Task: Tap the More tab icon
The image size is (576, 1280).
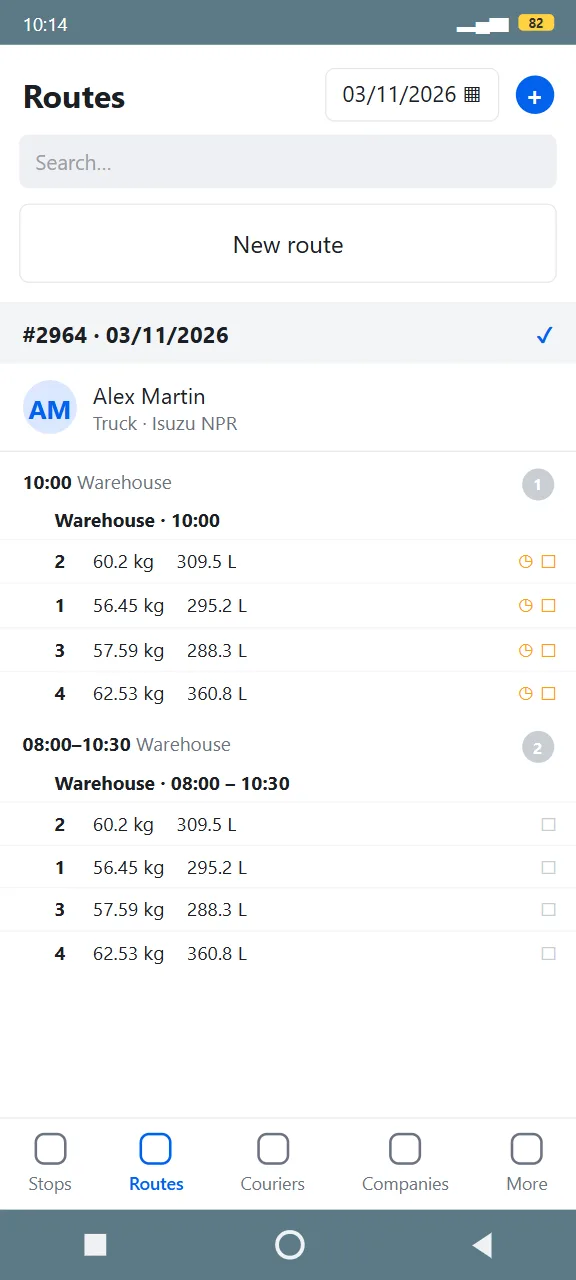Action: pyautogui.click(x=527, y=1149)
